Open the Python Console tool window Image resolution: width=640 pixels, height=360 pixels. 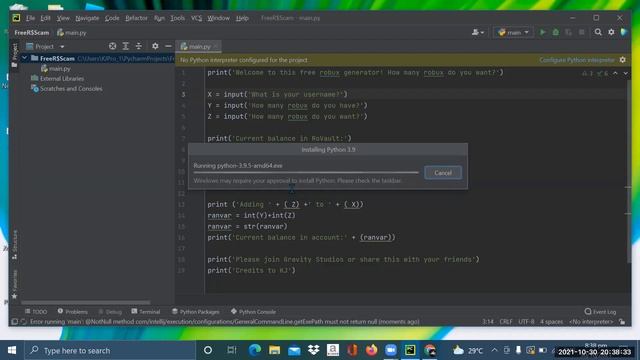[x=253, y=311]
